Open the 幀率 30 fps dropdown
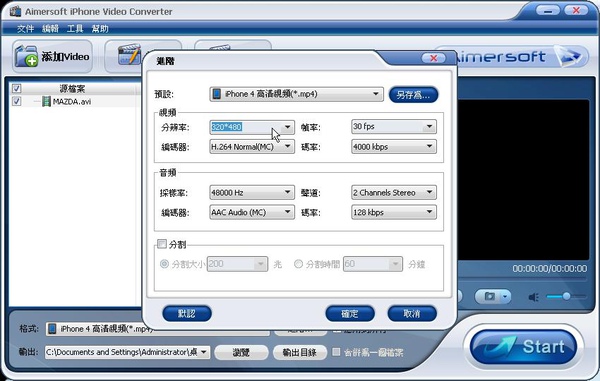Viewport: 600px width, 381px height. point(394,127)
